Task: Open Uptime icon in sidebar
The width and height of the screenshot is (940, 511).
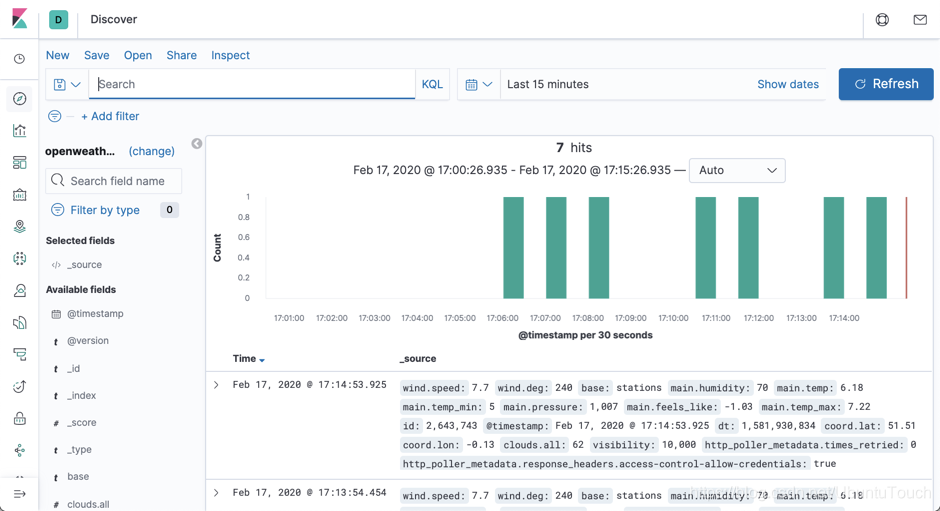Action: click(x=20, y=387)
